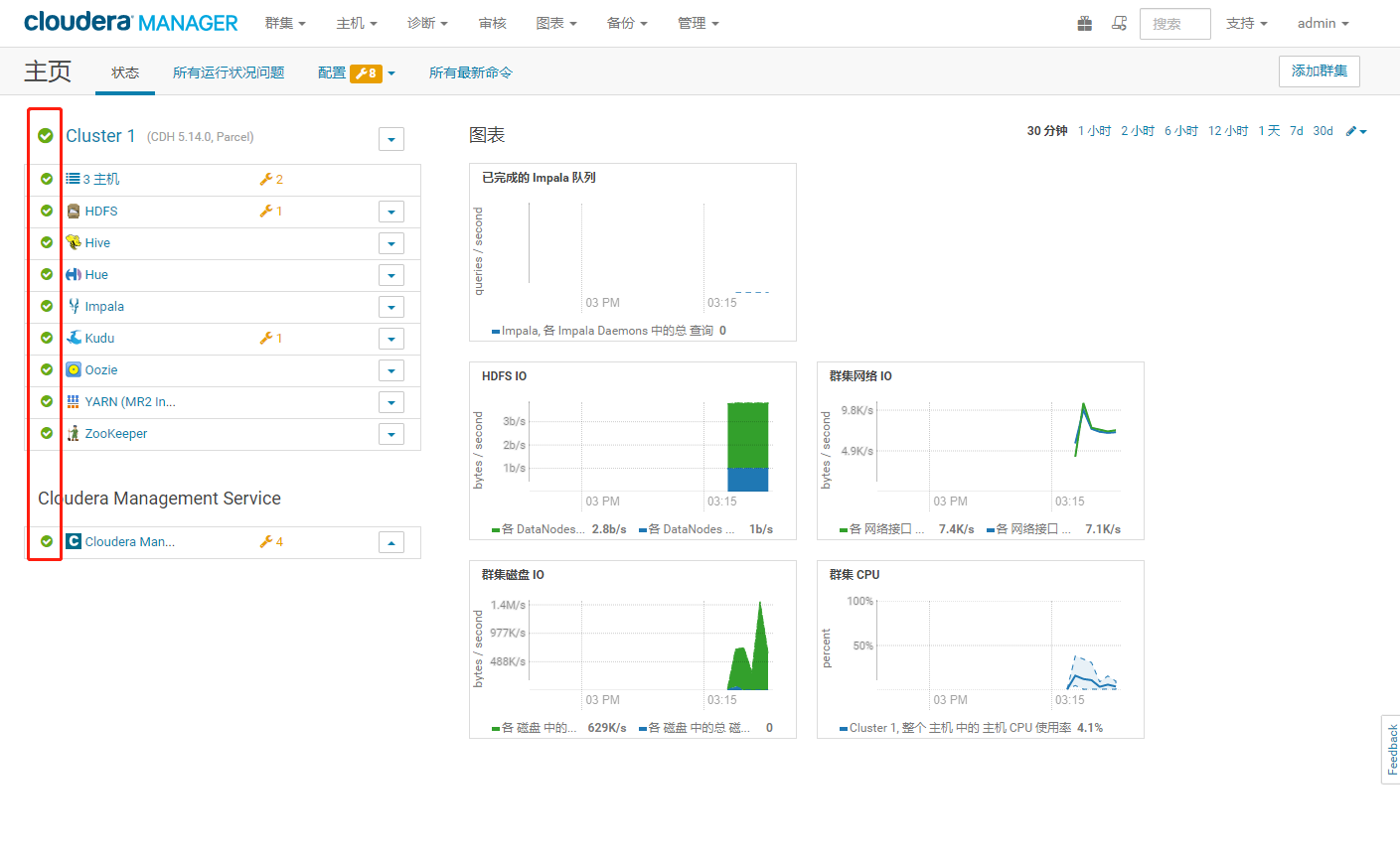Open the admin user menu
The image size is (1400, 861).
pyautogui.click(x=1323, y=23)
